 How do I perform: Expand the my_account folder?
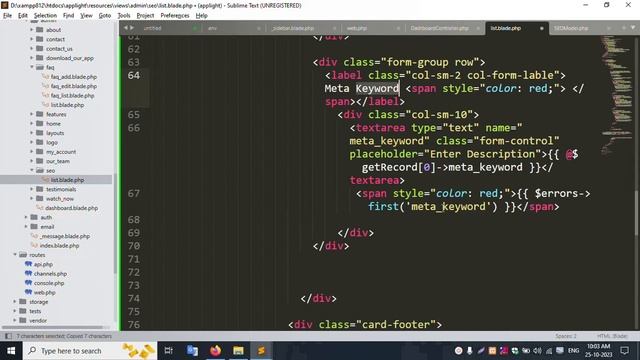(x=32, y=151)
